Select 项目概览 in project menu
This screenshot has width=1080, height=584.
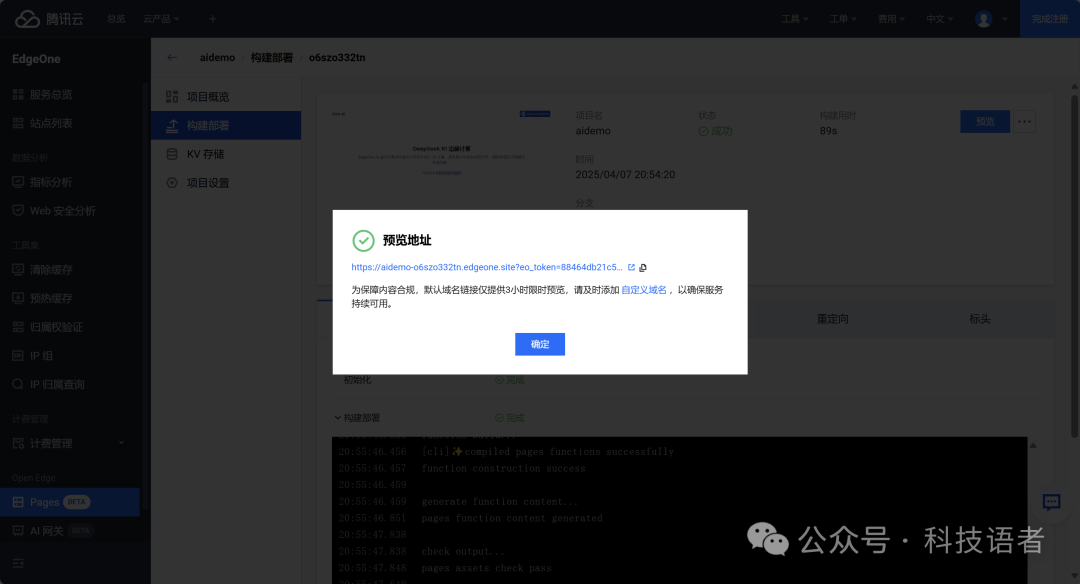226,97
